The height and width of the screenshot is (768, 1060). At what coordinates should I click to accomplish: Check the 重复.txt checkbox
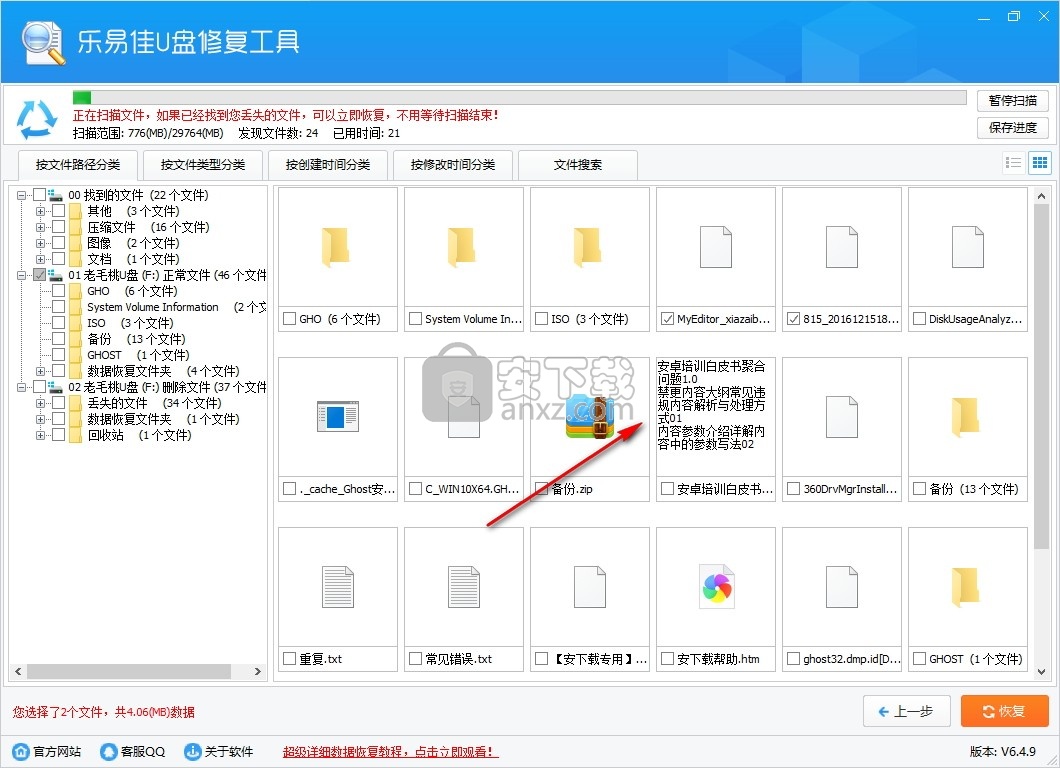tap(290, 658)
